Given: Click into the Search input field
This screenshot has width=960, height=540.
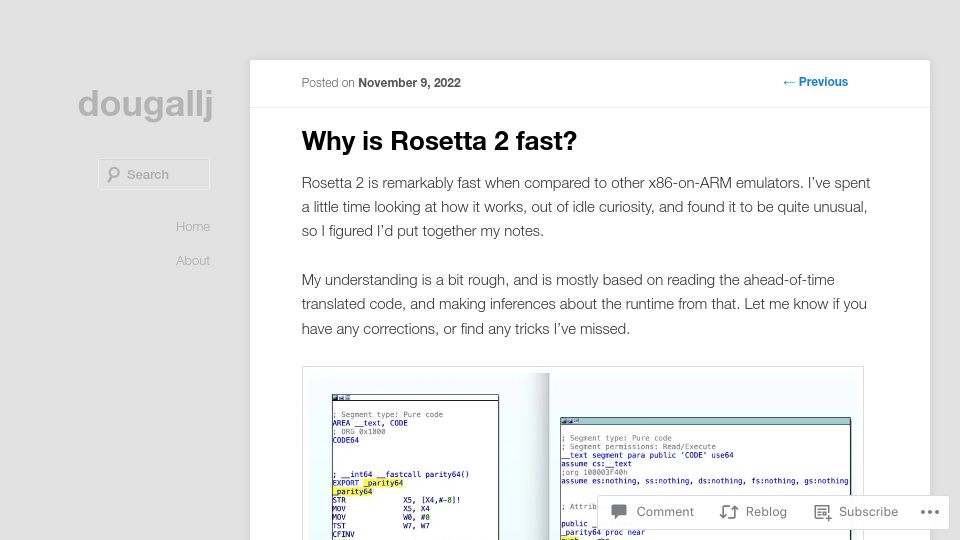Looking at the screenshot, I should [154, 174].
